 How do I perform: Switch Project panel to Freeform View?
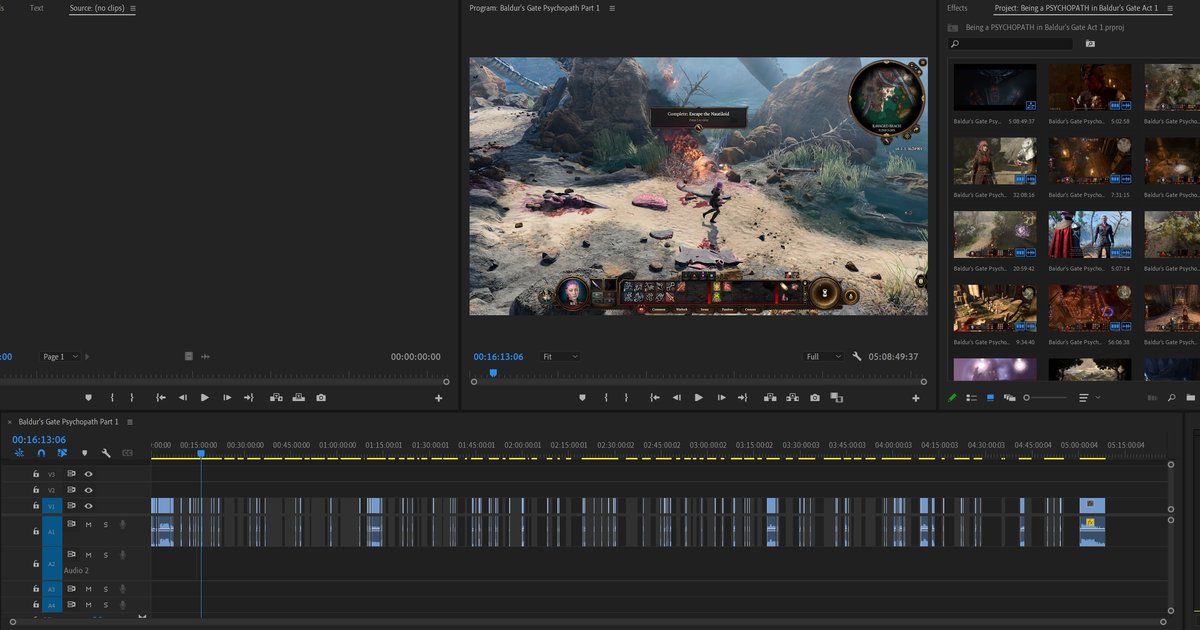[x=1009, y=398]
